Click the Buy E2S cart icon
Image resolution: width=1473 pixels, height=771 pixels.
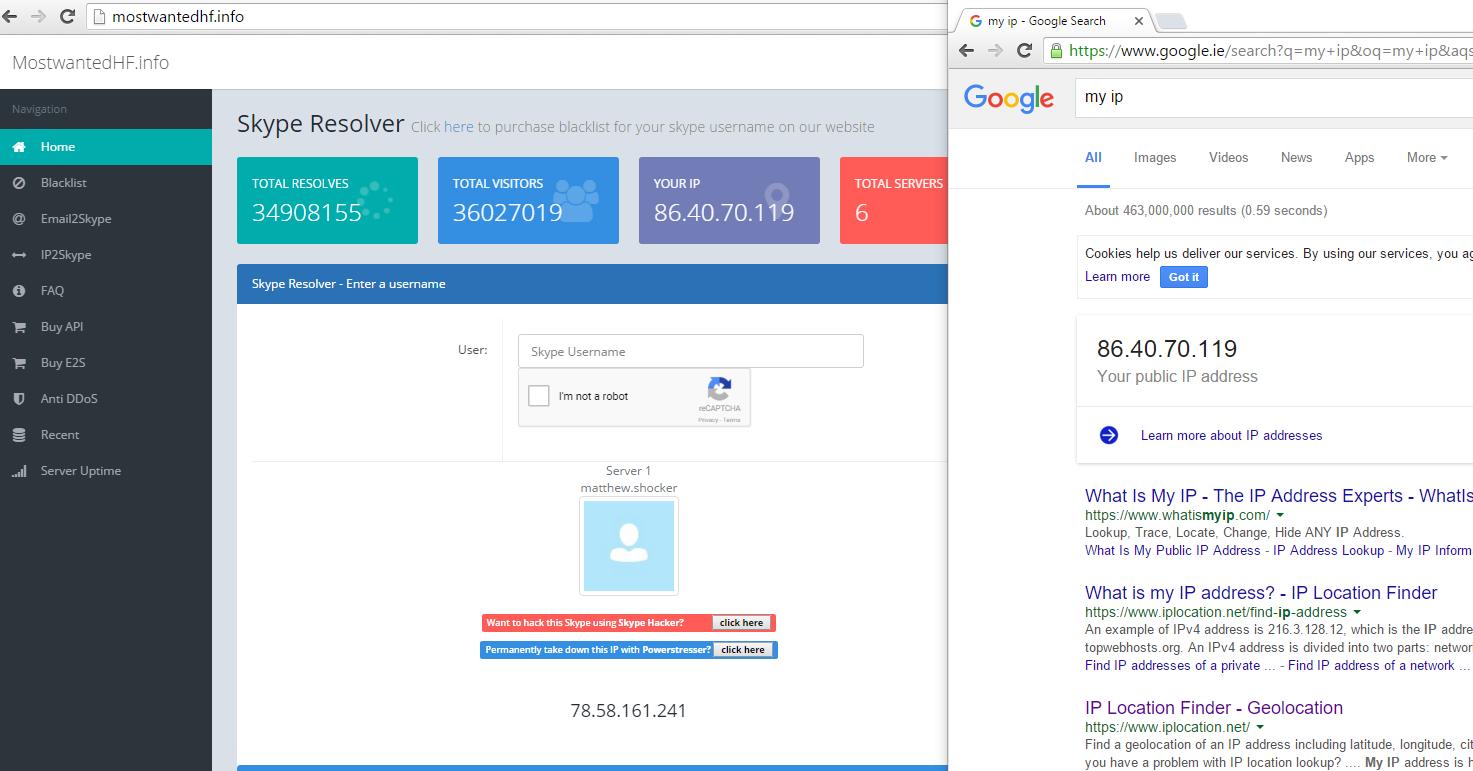[19, 363]
